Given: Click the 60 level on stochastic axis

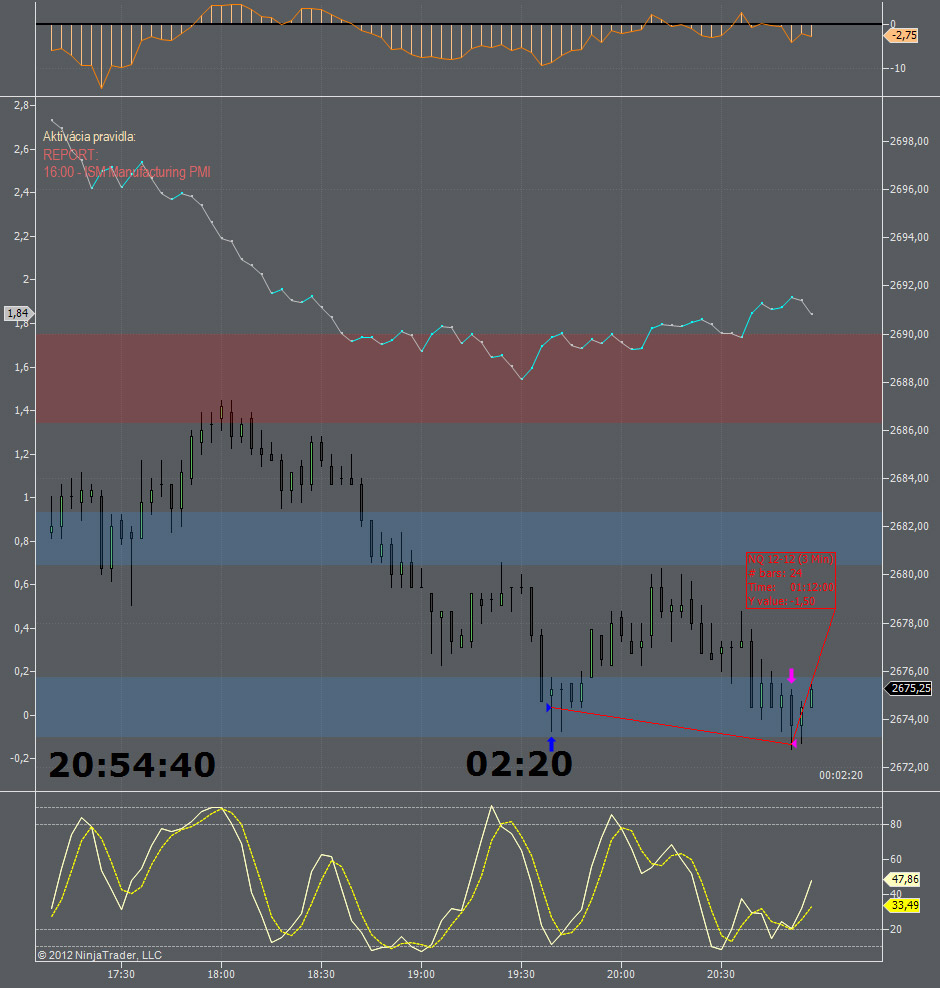Looking at the screenshot, I should point(895,859).
